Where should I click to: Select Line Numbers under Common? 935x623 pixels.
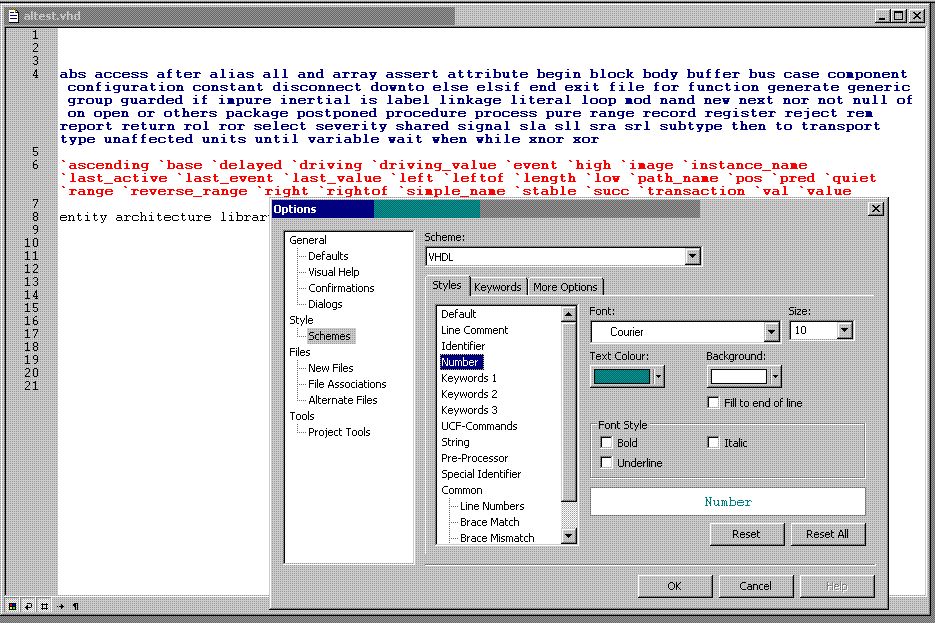(492, 506)
